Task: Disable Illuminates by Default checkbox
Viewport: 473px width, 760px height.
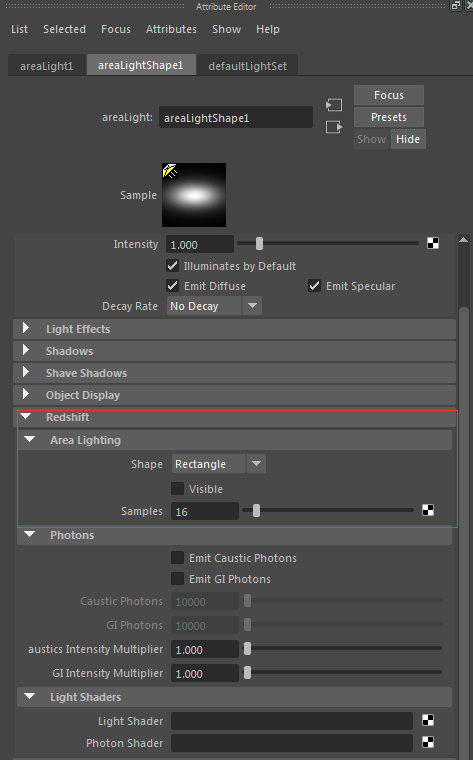Action: point(172,266)
